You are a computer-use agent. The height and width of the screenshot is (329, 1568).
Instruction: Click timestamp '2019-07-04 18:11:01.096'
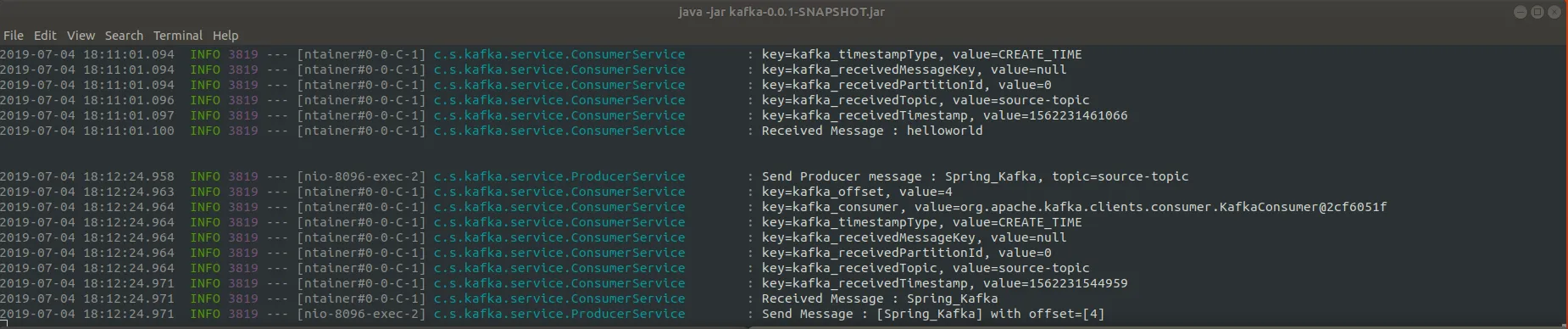pyautogui.click(x=87, y=100)
